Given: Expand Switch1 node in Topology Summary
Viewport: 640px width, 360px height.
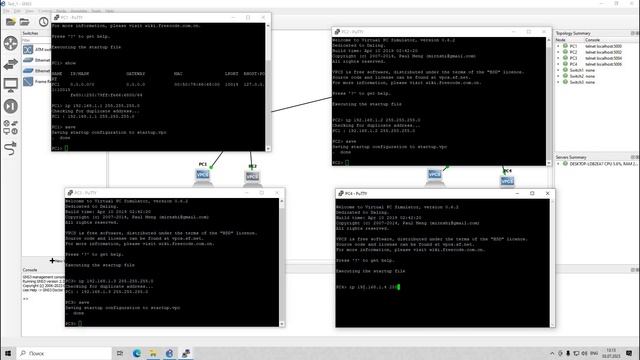Looking at the screenshot, I should tap(558, 70).
